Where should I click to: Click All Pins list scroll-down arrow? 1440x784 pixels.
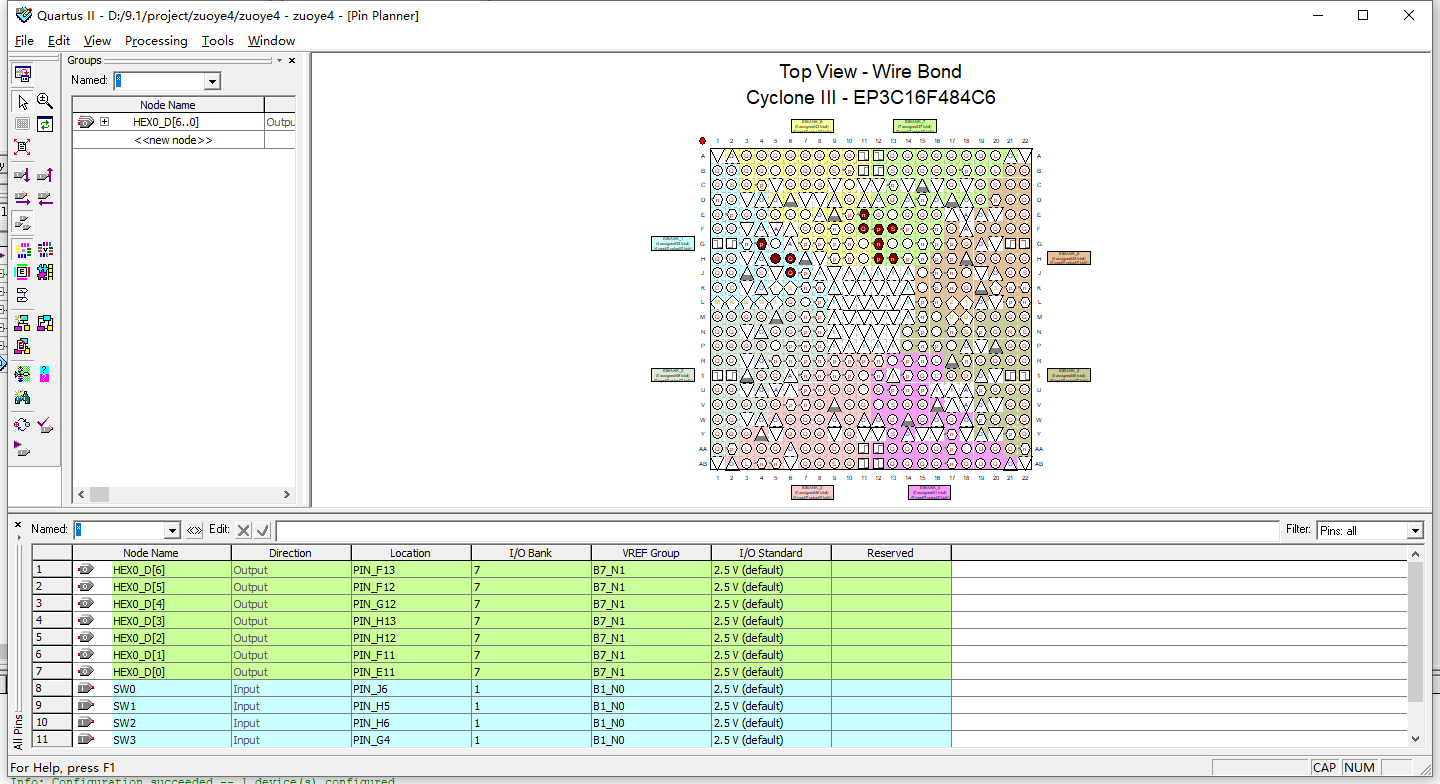click(x=1415, y=739)
